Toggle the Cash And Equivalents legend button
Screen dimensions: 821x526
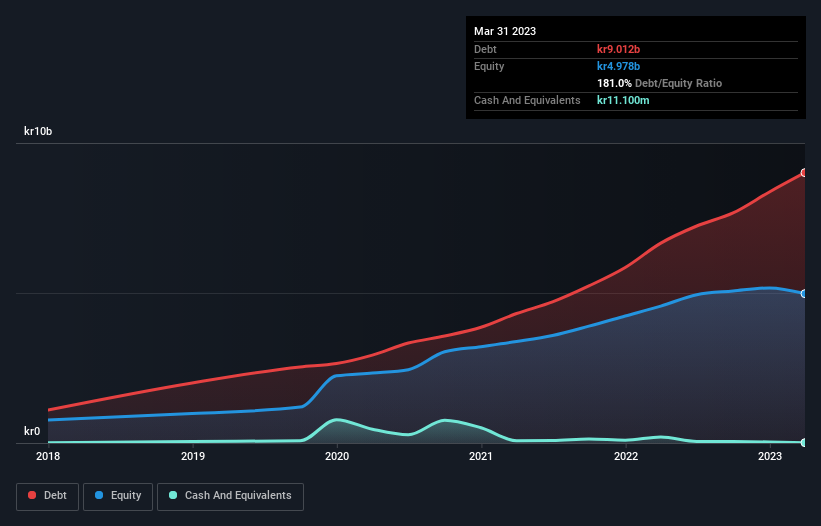point(230,496)
